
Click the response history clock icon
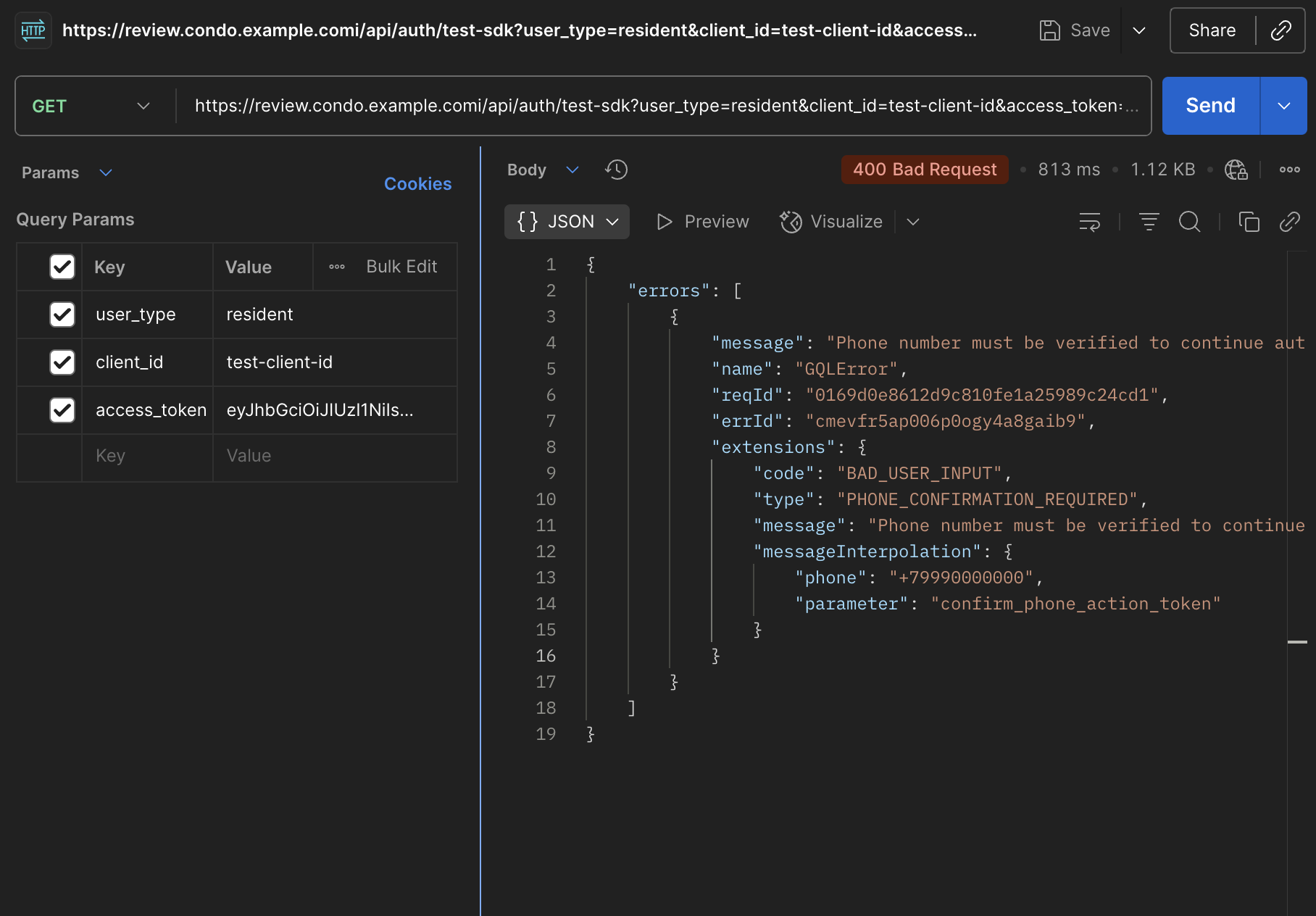[616, 170]
